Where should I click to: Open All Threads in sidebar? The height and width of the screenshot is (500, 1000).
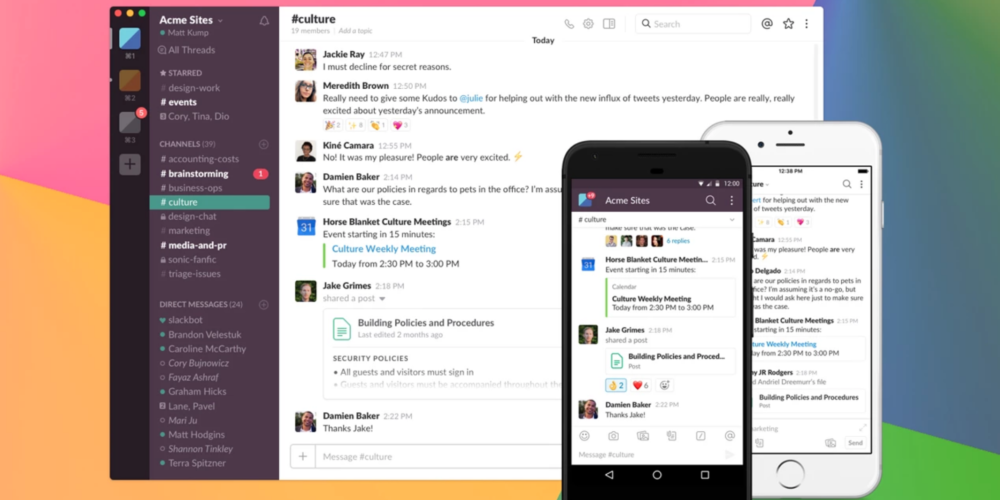coord(186,50)
